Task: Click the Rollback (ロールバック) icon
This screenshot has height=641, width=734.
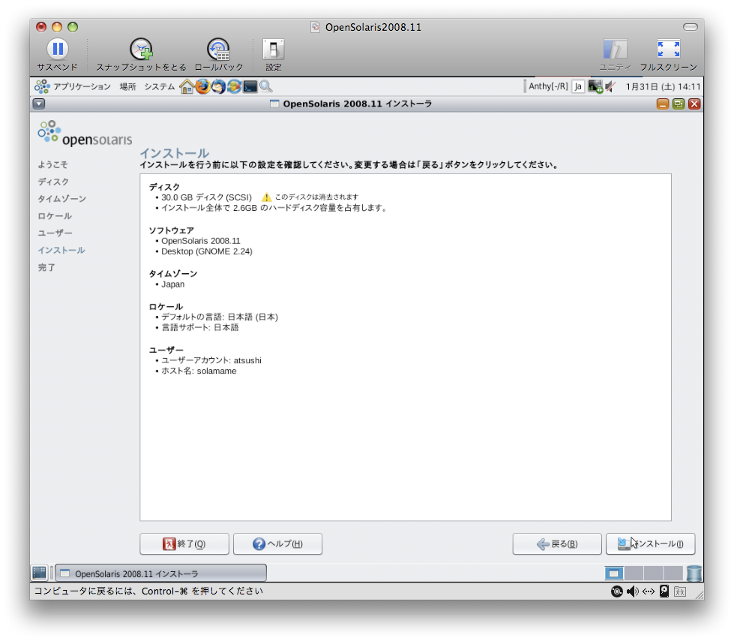Action: click(218, 49)
